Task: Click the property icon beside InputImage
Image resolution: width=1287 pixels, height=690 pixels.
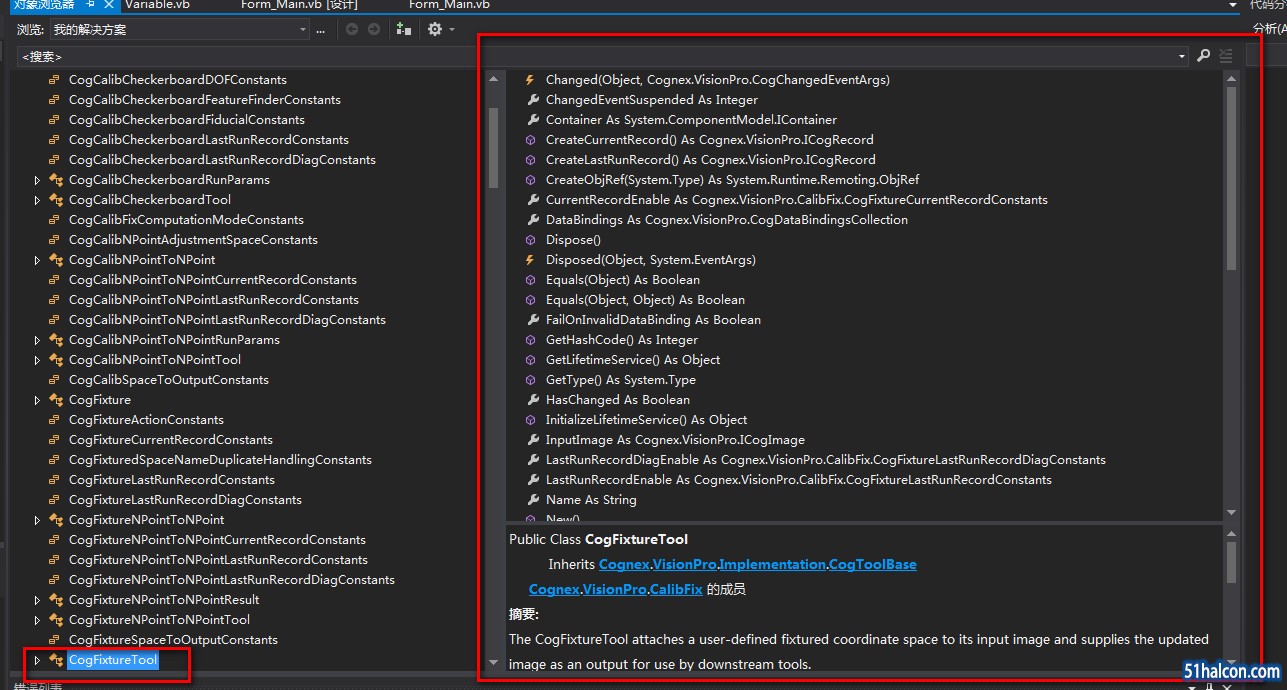Action: pyautogui.click(x=535, y=440)
